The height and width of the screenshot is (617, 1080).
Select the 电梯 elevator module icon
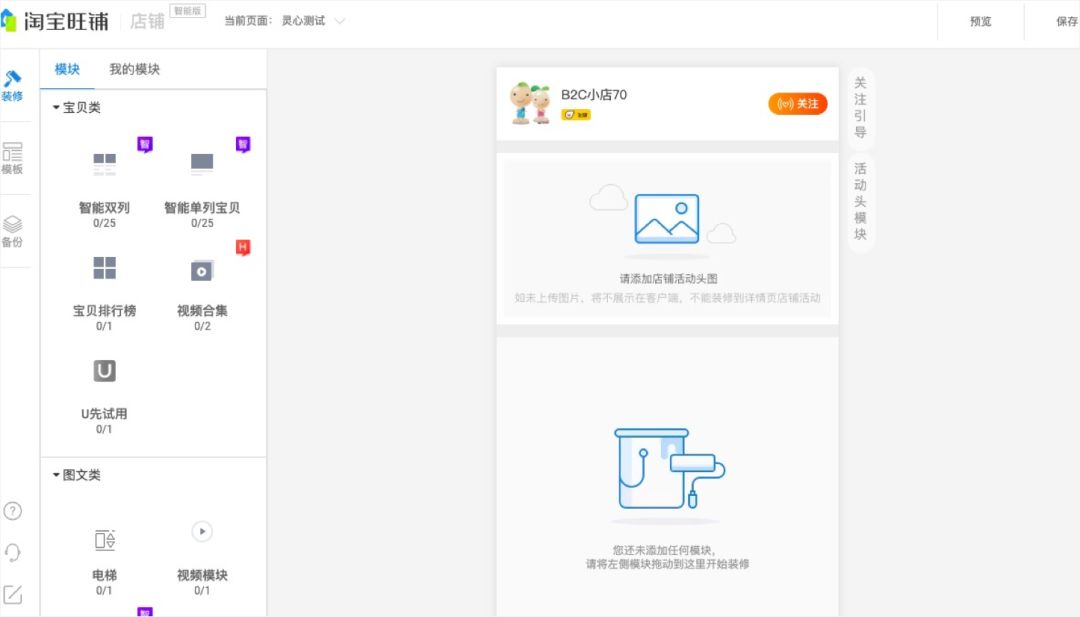[x=103, y=538]
